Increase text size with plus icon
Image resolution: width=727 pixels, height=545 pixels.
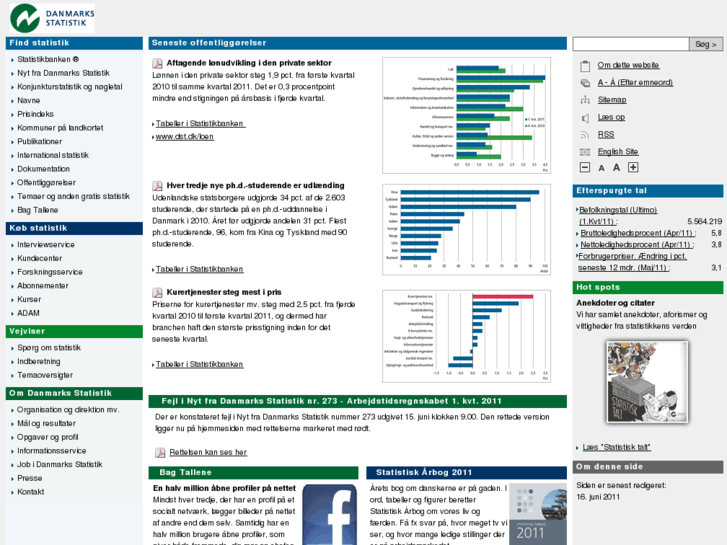click(633, 167)
